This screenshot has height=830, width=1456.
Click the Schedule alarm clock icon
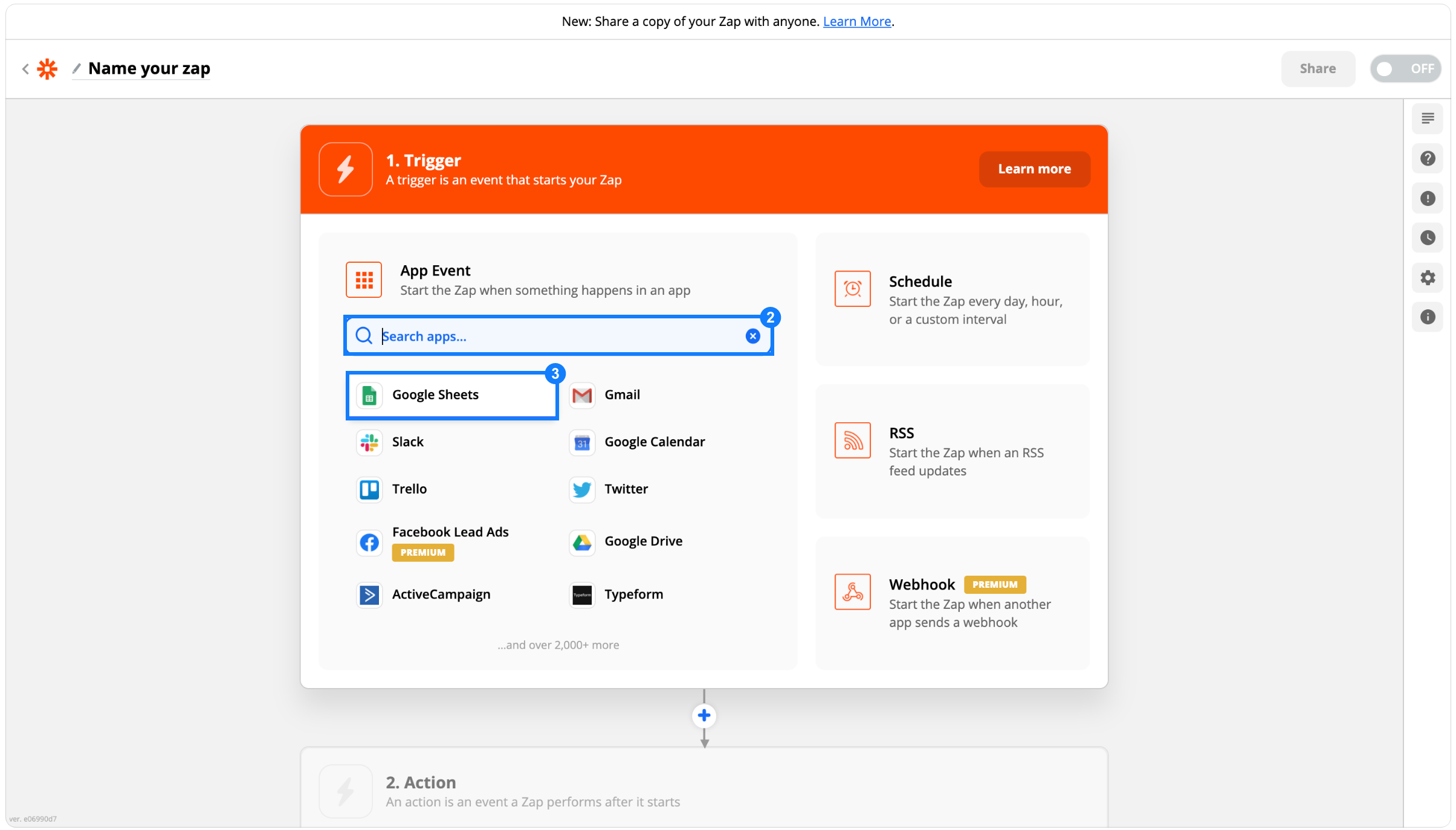853,289
